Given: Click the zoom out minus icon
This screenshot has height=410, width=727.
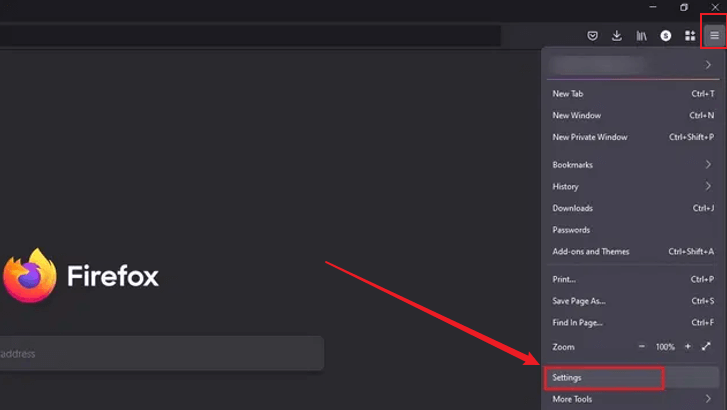Looking at the screenshot, I should click(x=642, y=346).
